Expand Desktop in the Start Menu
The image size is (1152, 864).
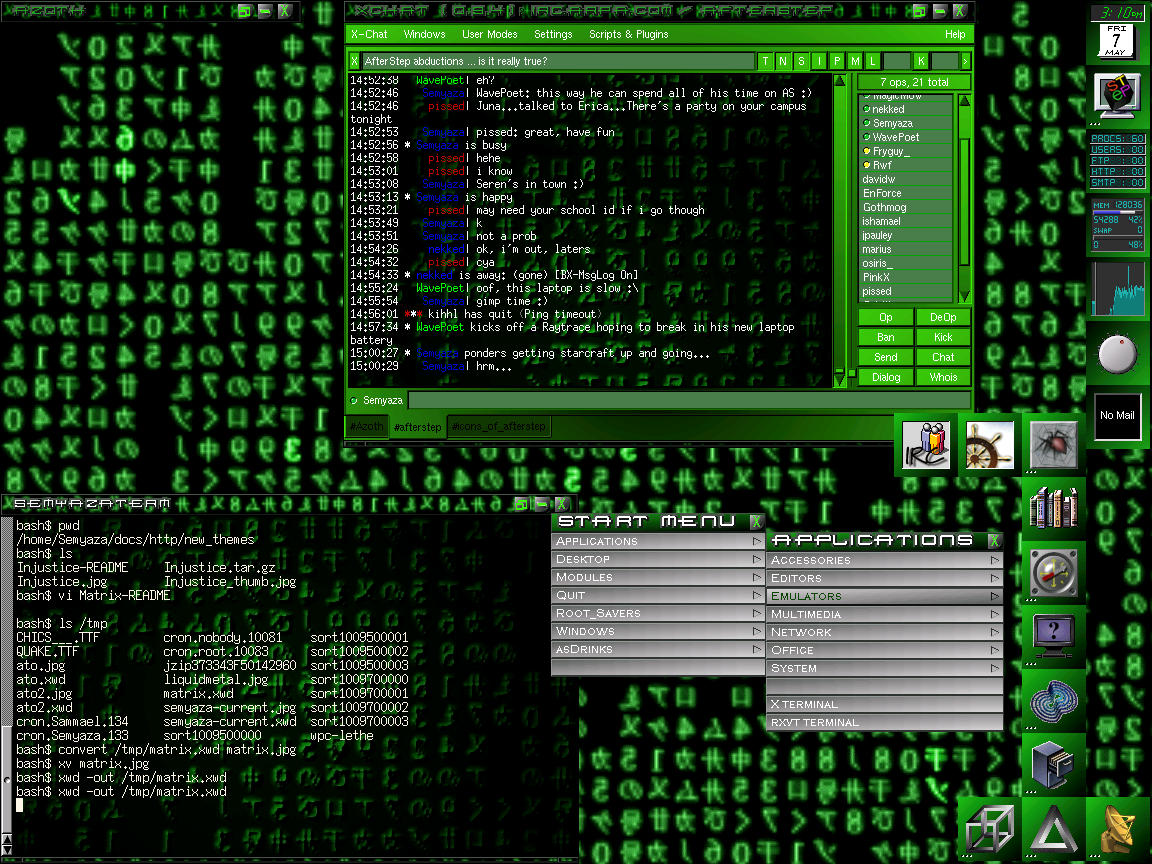[657, 559]
